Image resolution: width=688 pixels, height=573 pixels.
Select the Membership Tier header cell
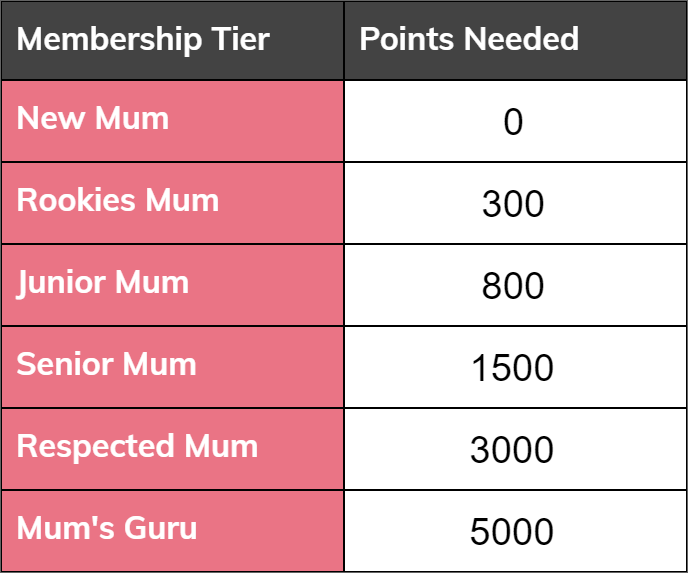(172, 40)
